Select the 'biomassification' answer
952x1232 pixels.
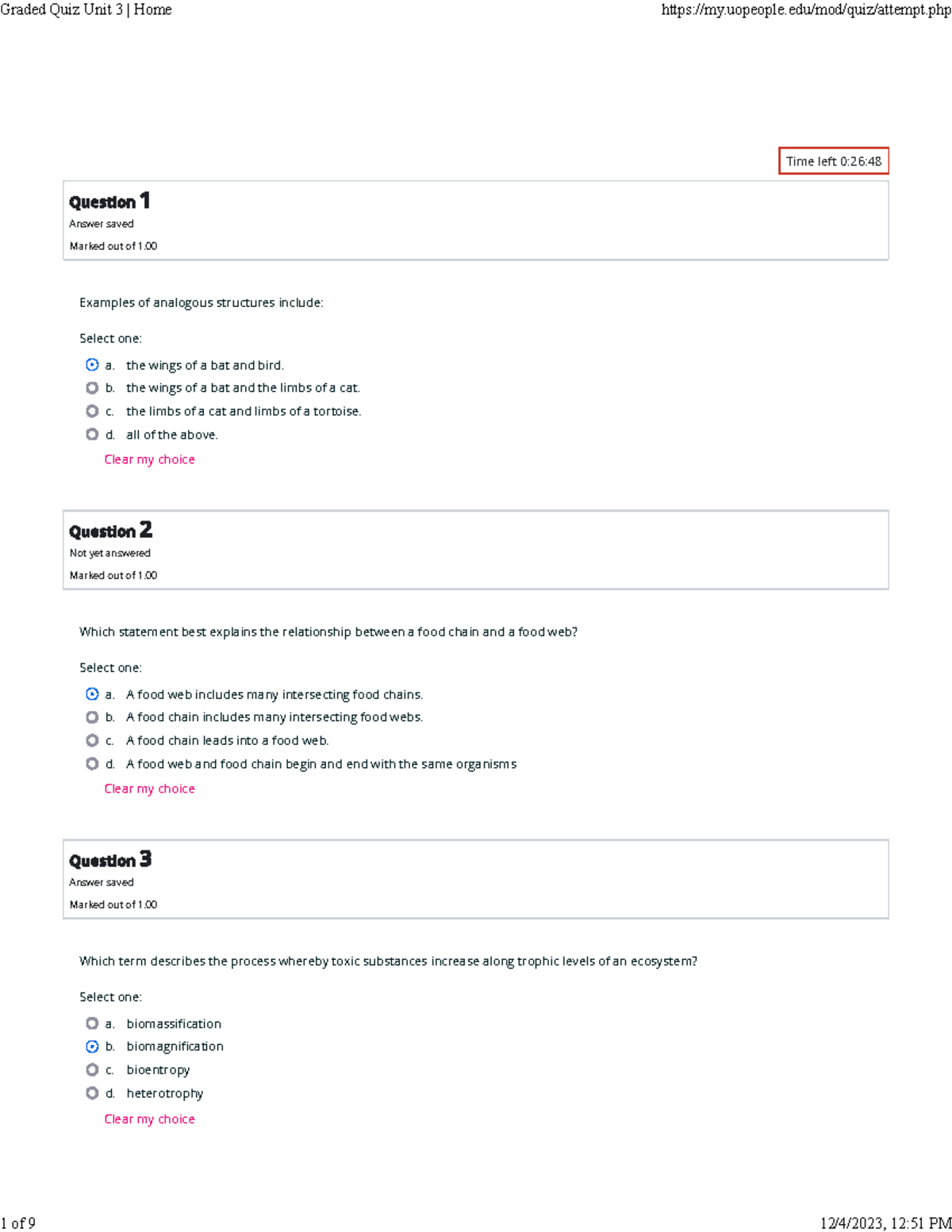pyautogui.click(x=92, y=1023)
